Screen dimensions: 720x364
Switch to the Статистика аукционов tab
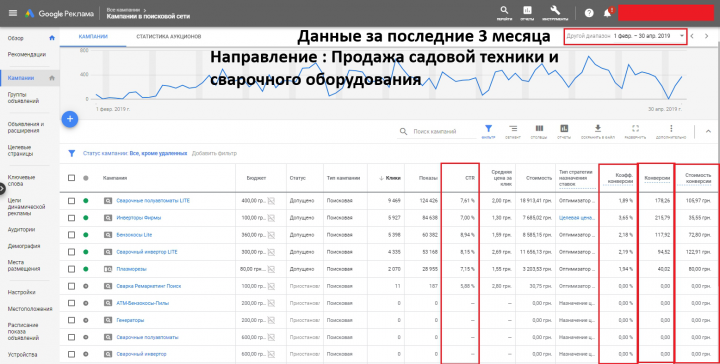tap(169, 37)
